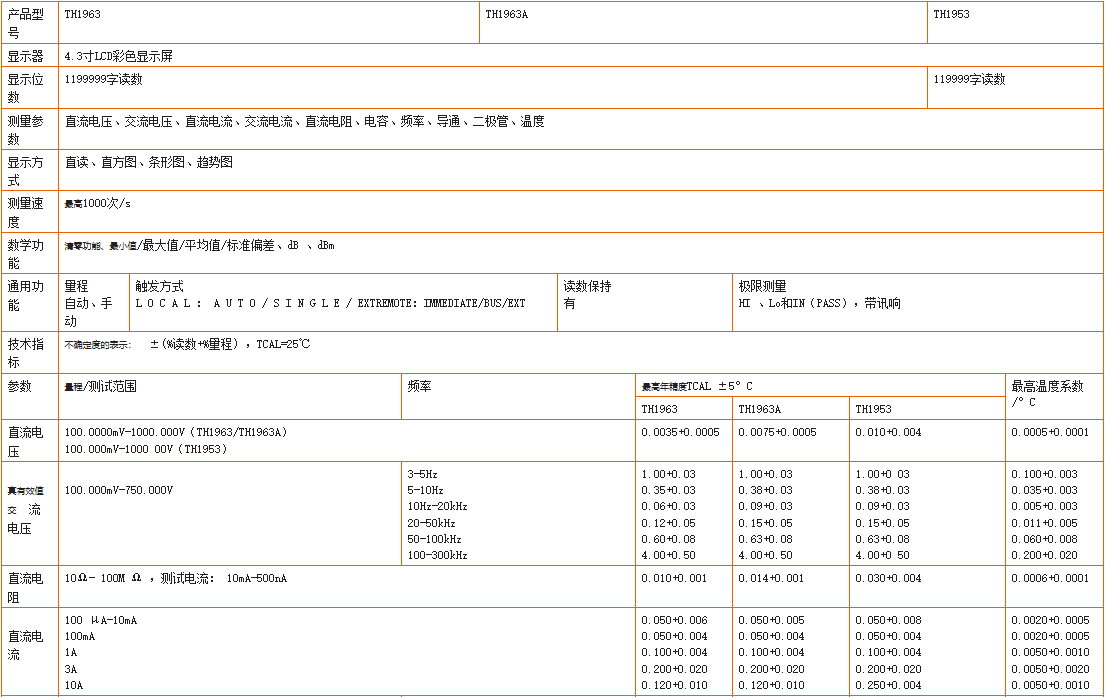Select the 100-300kHz frequency entry
This screenshot has width=1105, height=697.
pos(438,555)
